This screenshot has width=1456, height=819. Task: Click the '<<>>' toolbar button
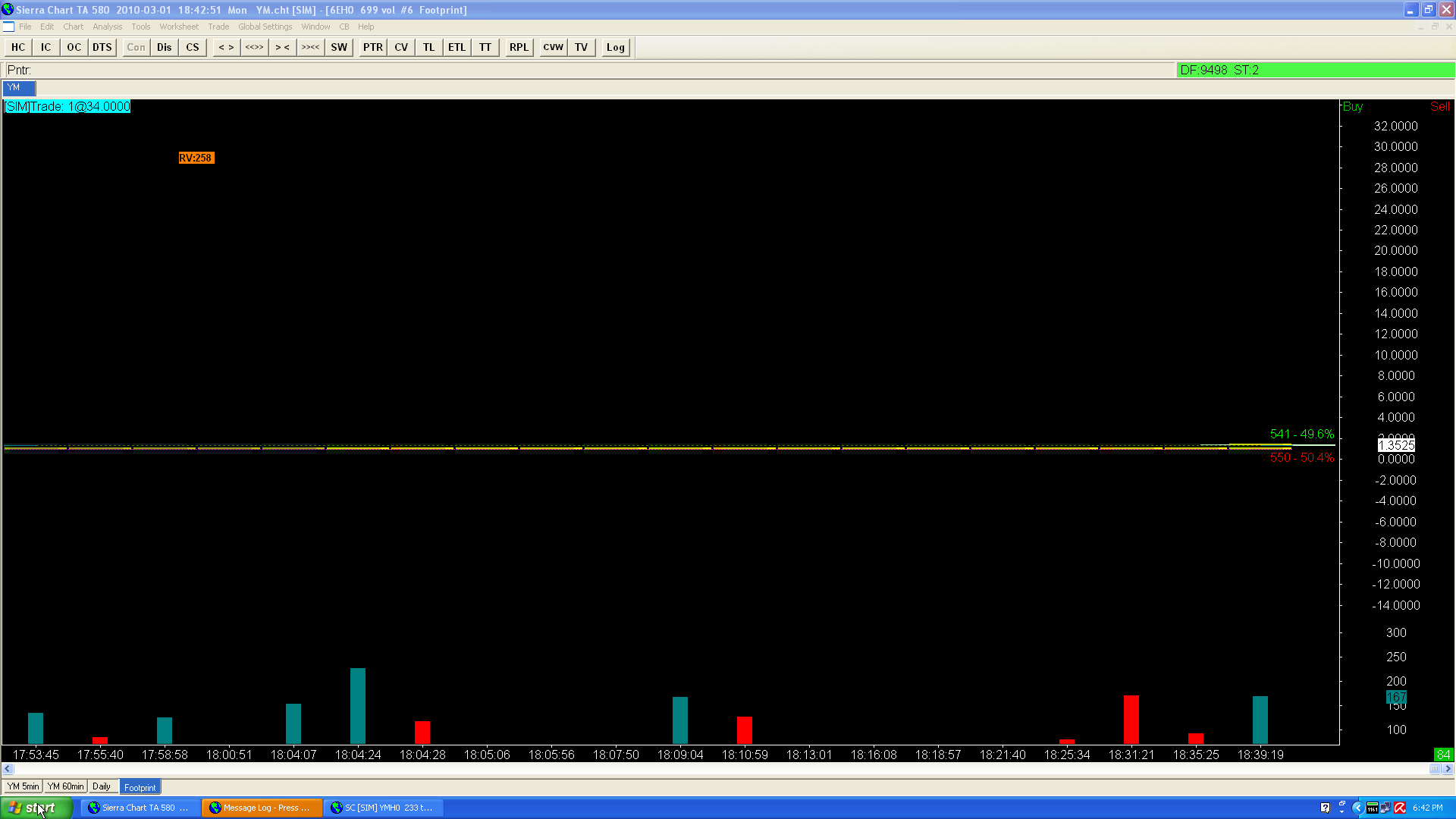[254, 47]
